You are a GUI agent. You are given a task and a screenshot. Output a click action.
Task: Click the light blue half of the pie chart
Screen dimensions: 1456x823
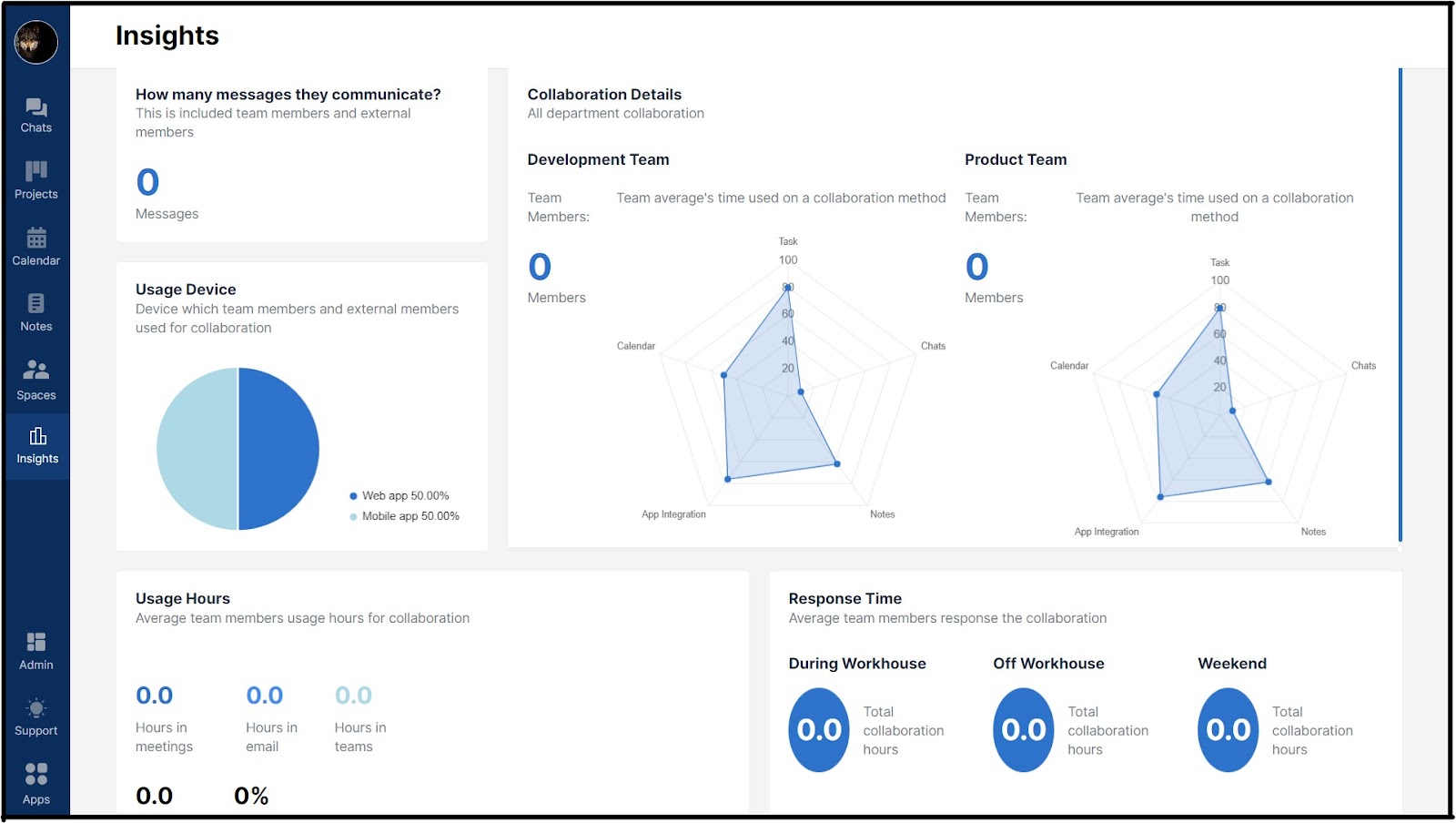point(197,449)
